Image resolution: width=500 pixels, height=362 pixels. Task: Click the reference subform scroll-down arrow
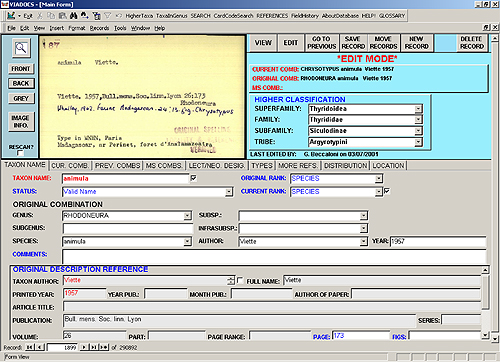point(485,335)
